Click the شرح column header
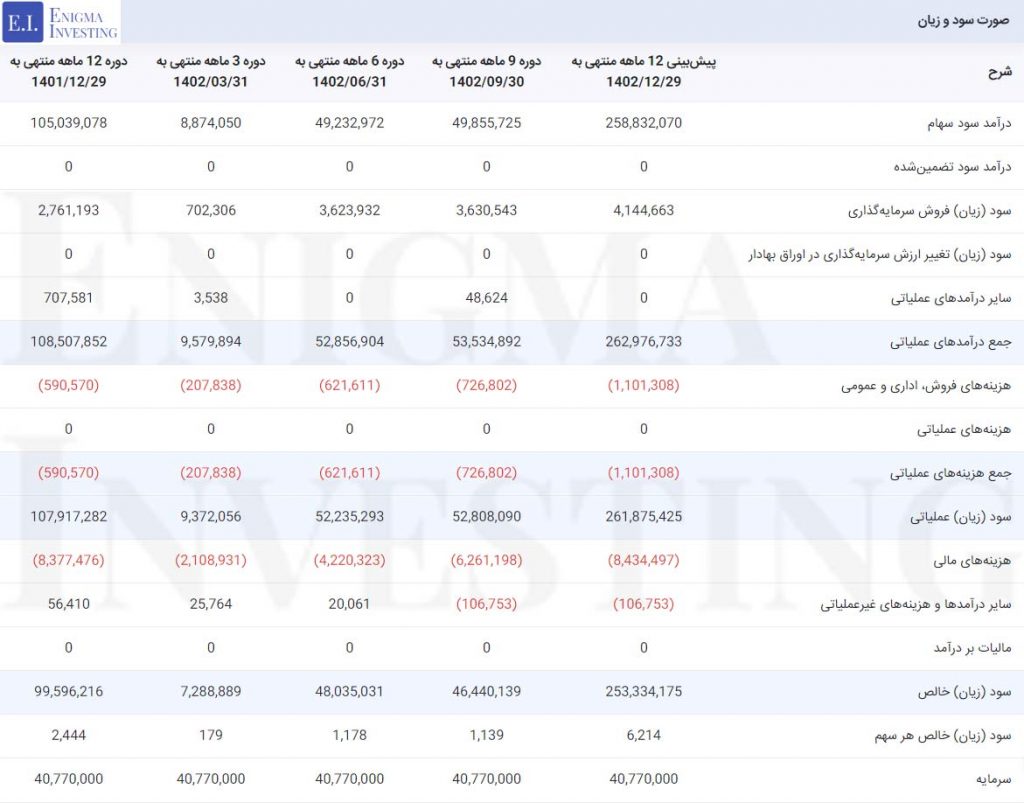The image size is (1024, 803). 999,71
